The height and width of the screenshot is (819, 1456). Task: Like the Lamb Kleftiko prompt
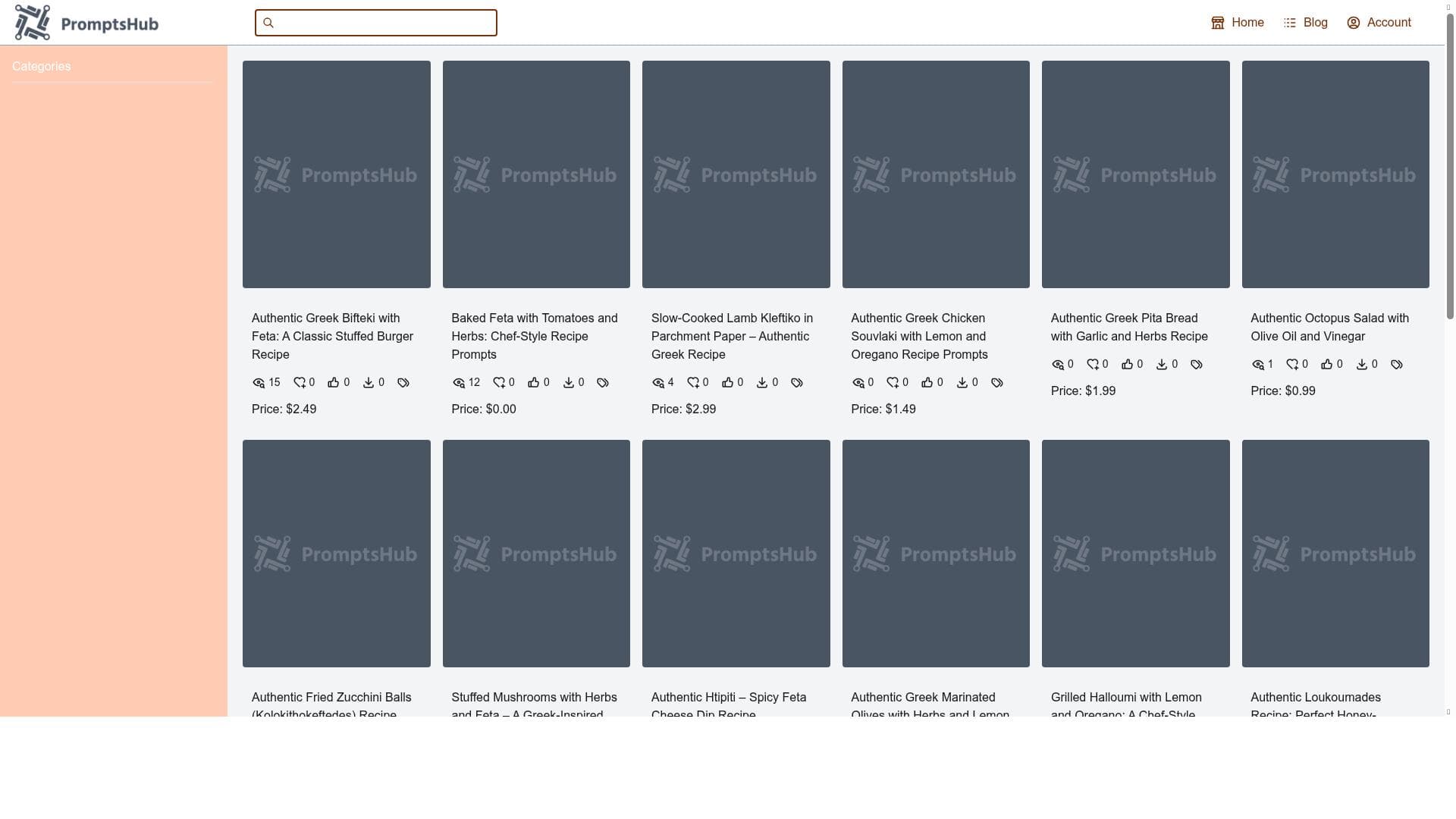[x=728, y=383]
